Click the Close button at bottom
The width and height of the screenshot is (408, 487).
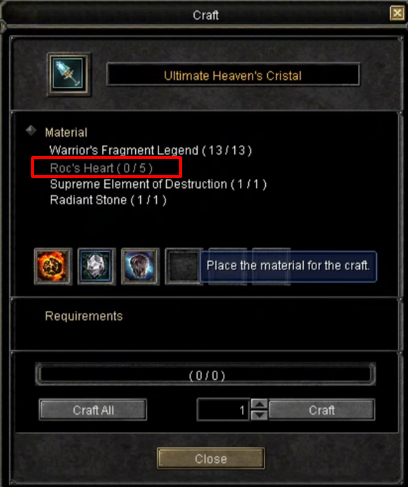click(211, 459)
